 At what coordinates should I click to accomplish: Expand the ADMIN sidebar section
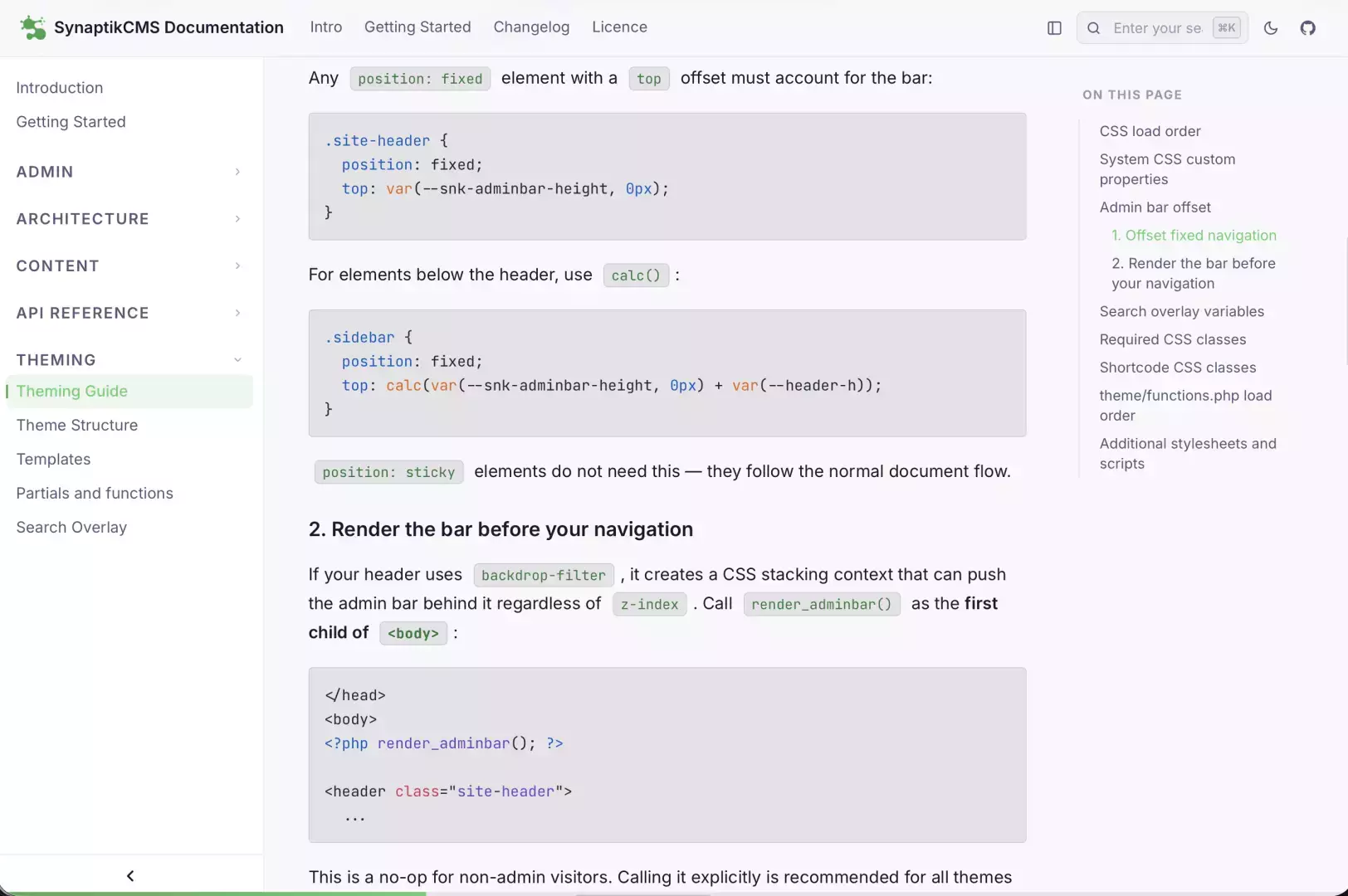point(129,172)
